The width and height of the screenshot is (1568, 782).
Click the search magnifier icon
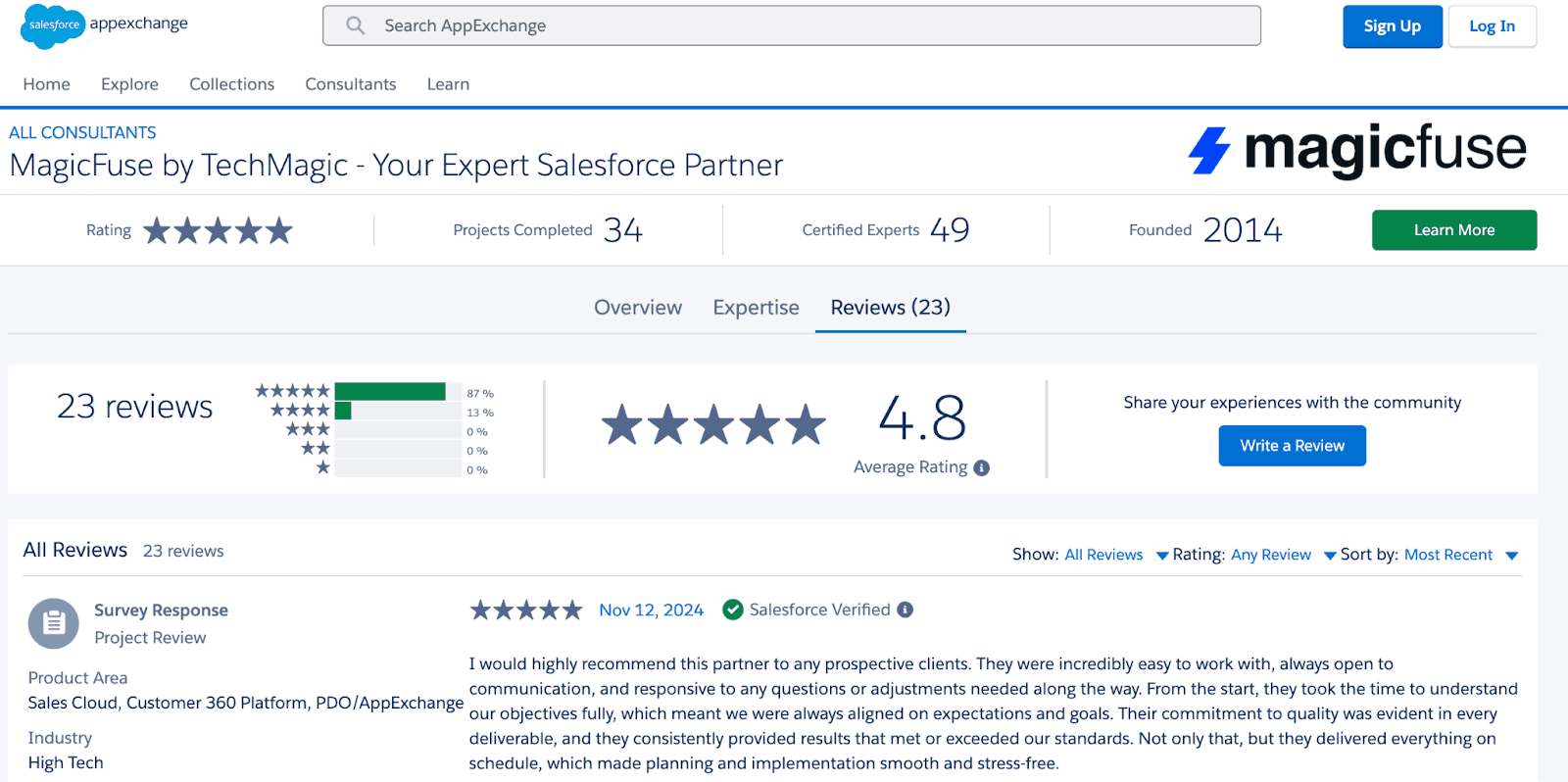pyautogui.click(x=356, y=25)
